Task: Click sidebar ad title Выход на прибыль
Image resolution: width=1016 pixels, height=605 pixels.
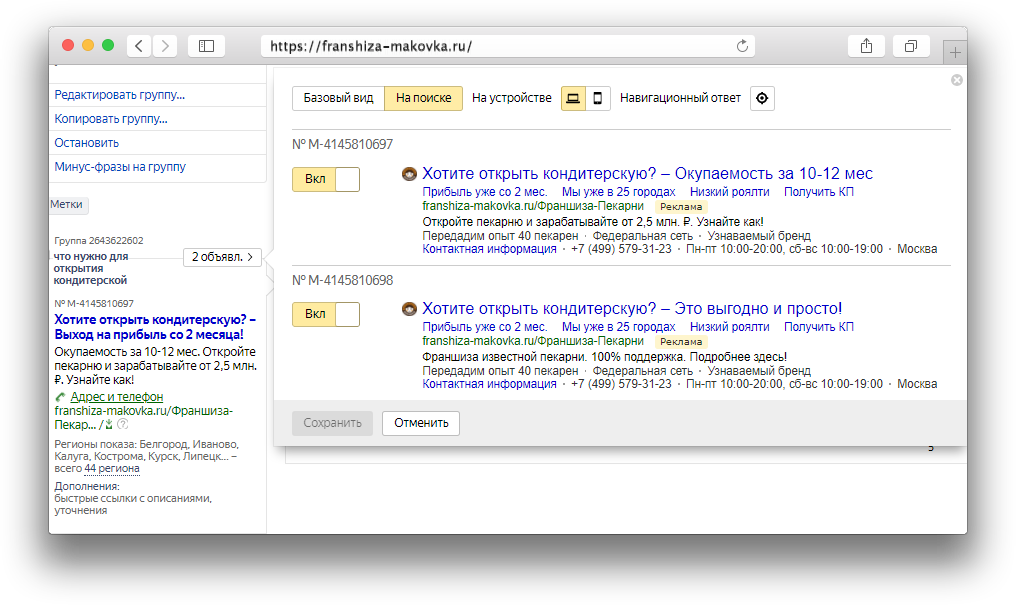Action: (155, 327)
